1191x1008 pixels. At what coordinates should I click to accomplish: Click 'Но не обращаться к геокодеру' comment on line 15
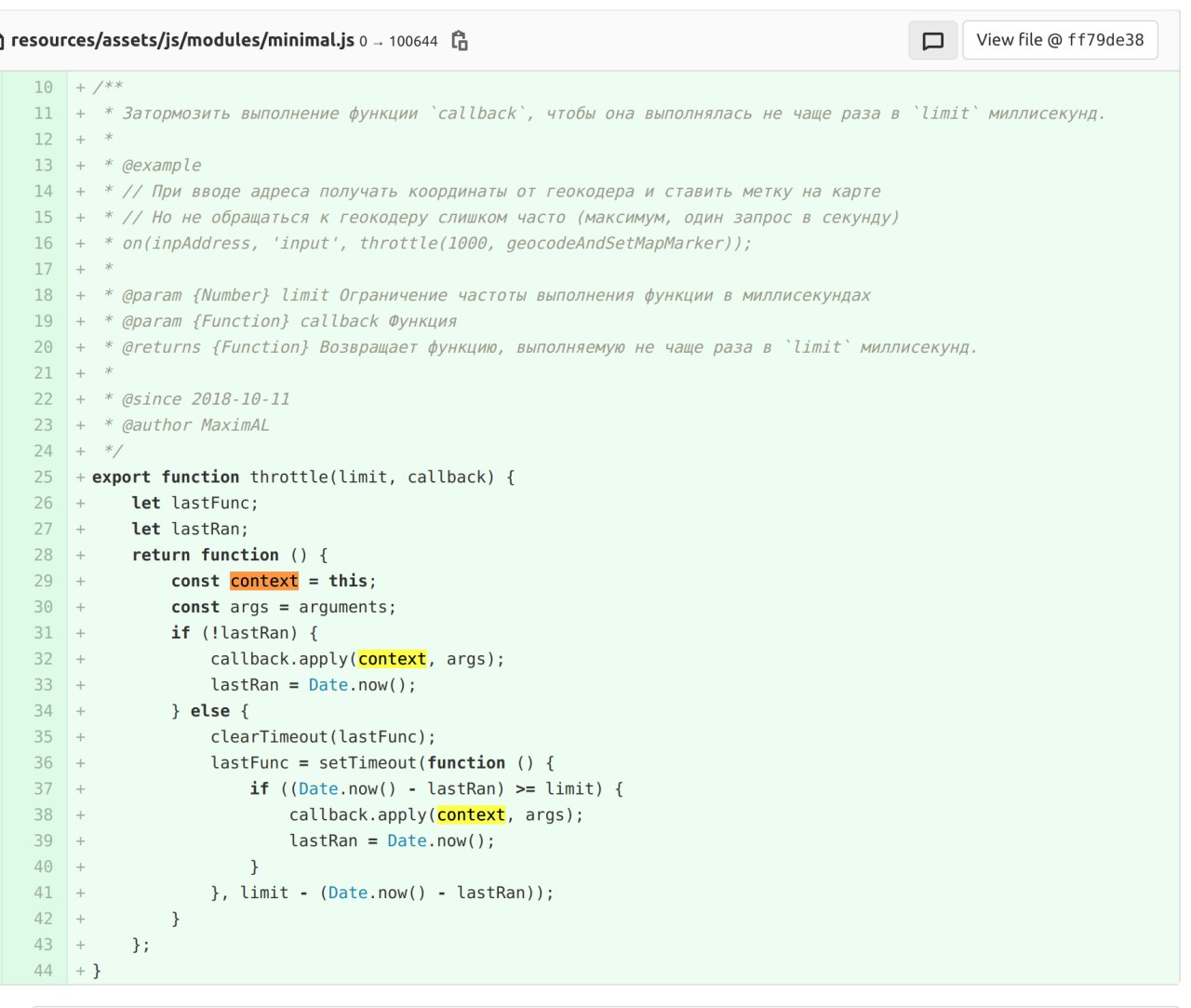coord(289,218)
